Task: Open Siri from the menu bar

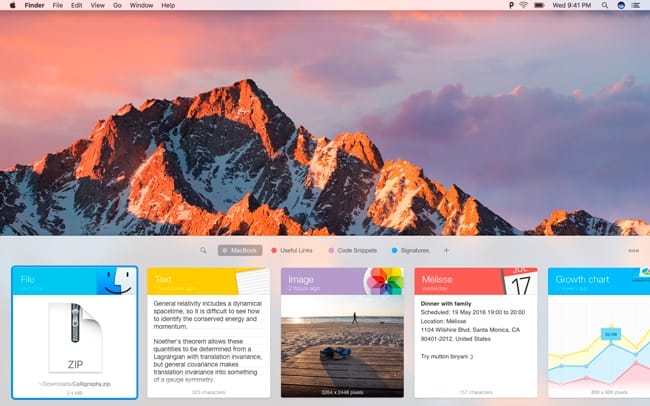Action: (x=620, y=6)
